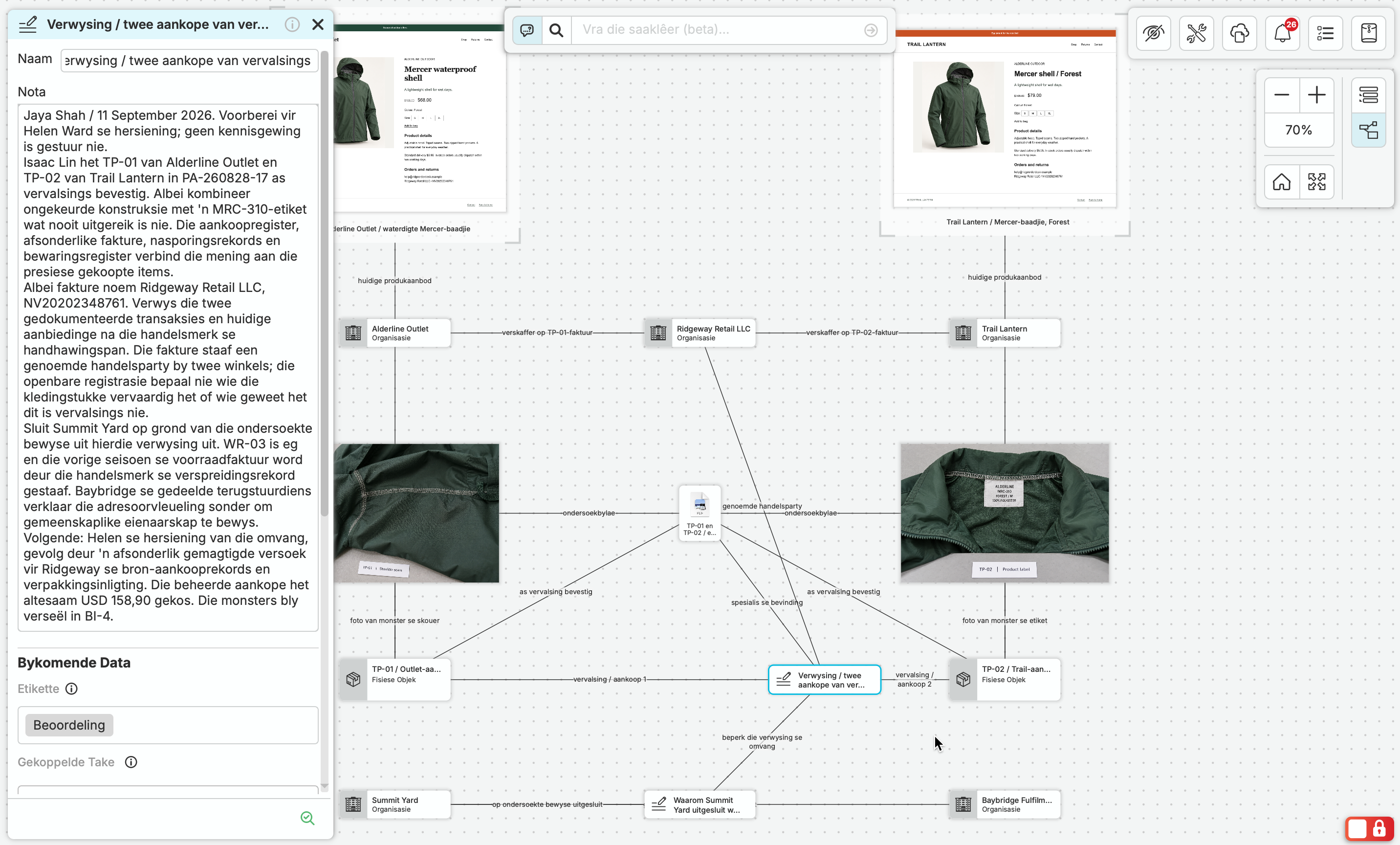
Task: Open the cloud upload icon
Action: click(1240, 33)
